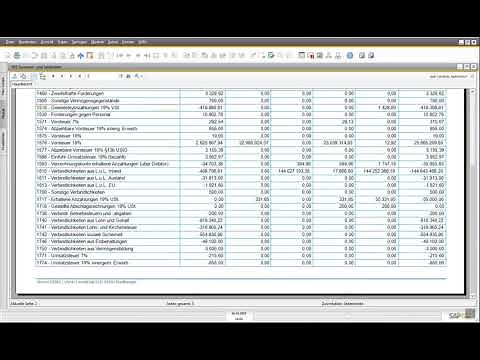Click status text Seiten gesamt
480x360 pixels.
pos(180,304)
